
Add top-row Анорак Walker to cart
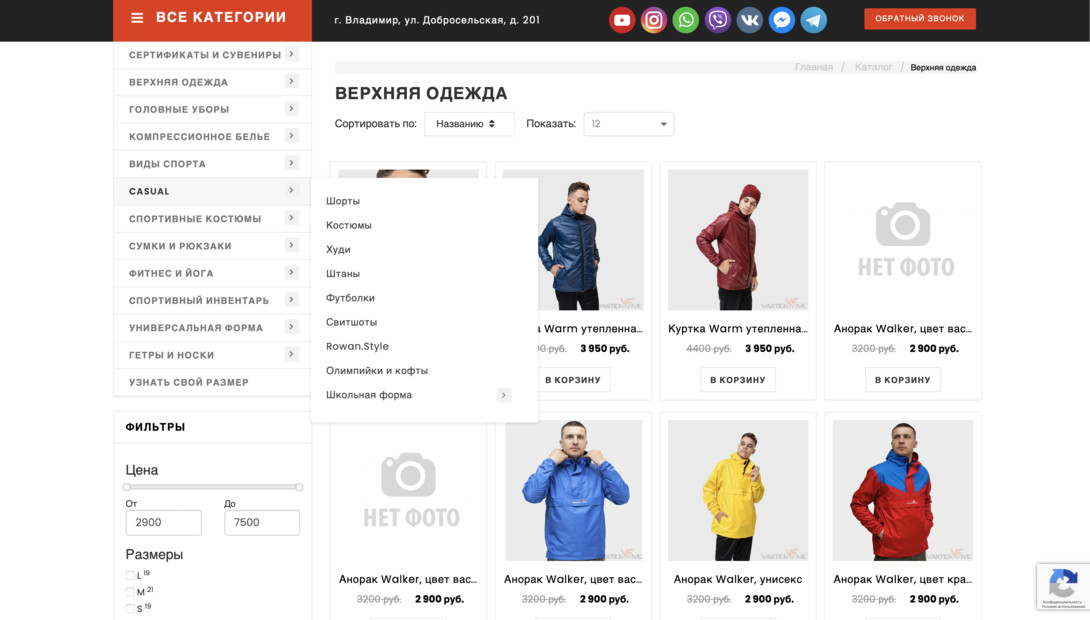pos(902,380)
